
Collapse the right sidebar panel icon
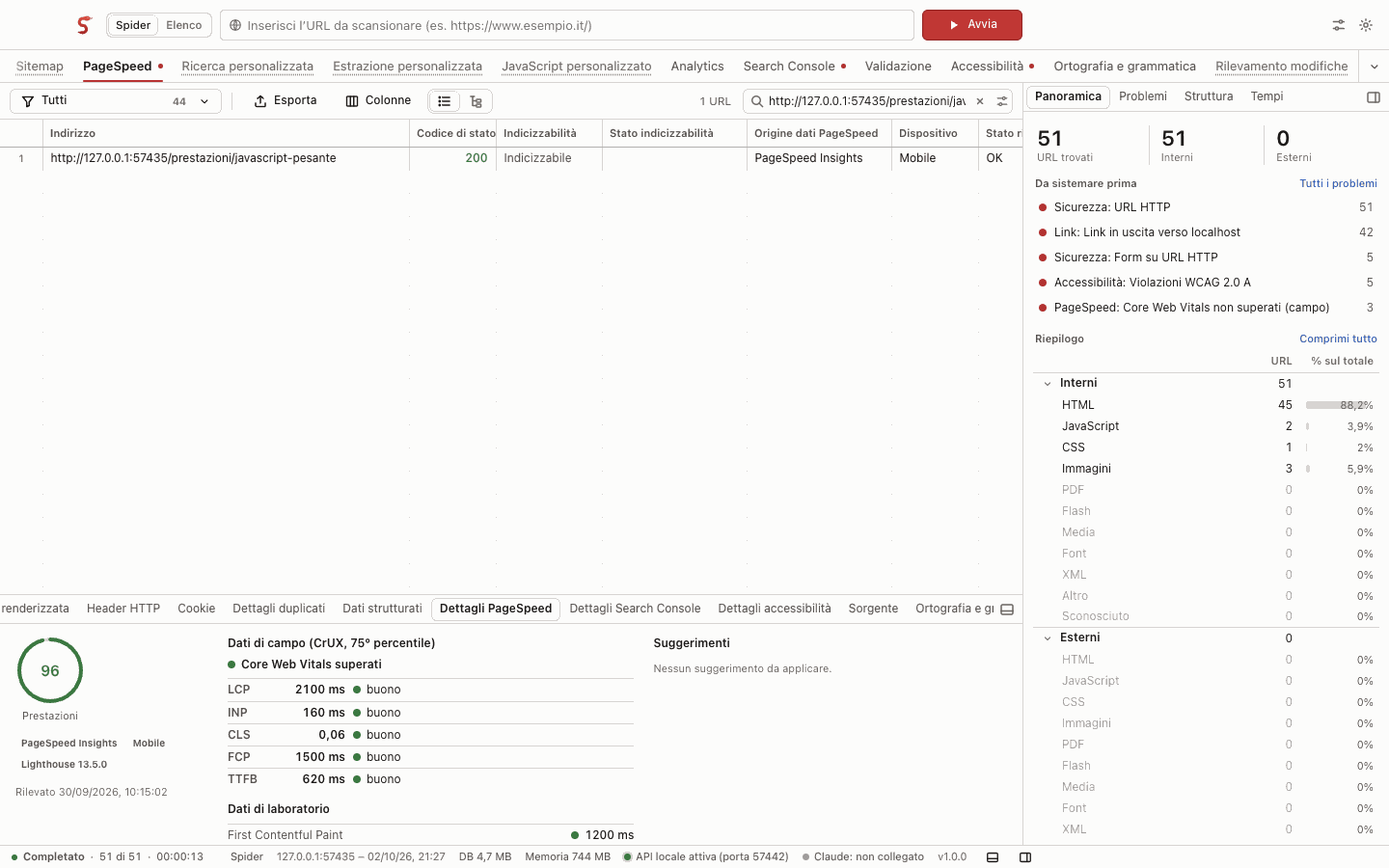[1374, 97]
